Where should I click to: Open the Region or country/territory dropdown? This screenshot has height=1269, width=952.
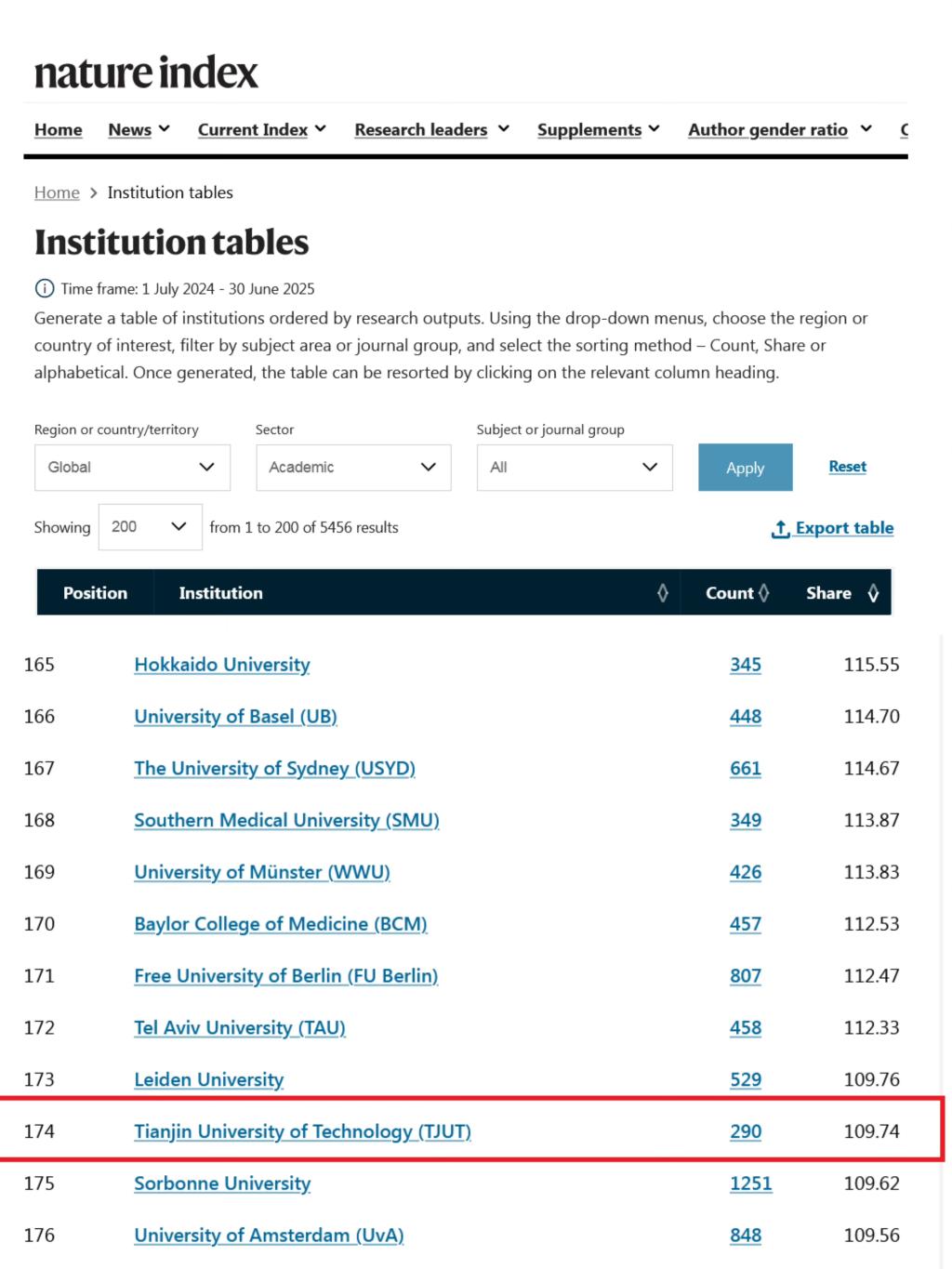tap(132, 467)
